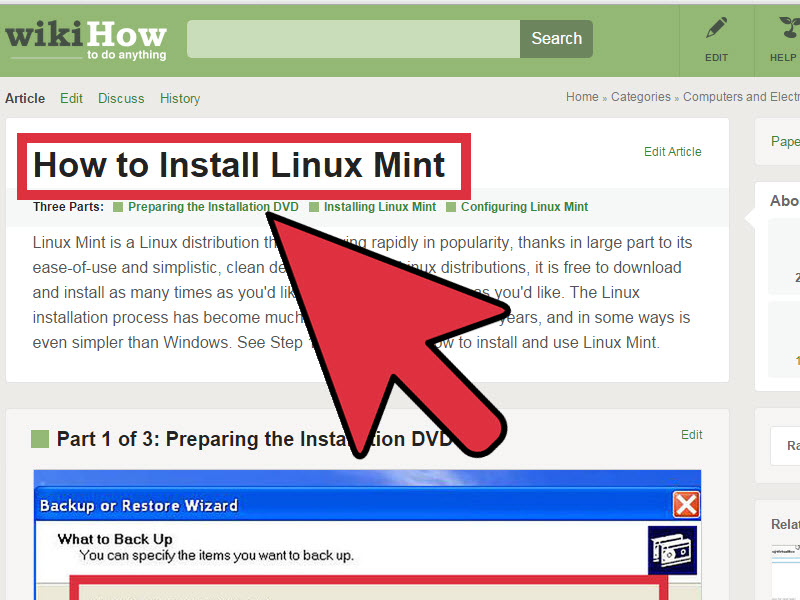Click the How to Install Linux Mint title

tap(239, 165)
